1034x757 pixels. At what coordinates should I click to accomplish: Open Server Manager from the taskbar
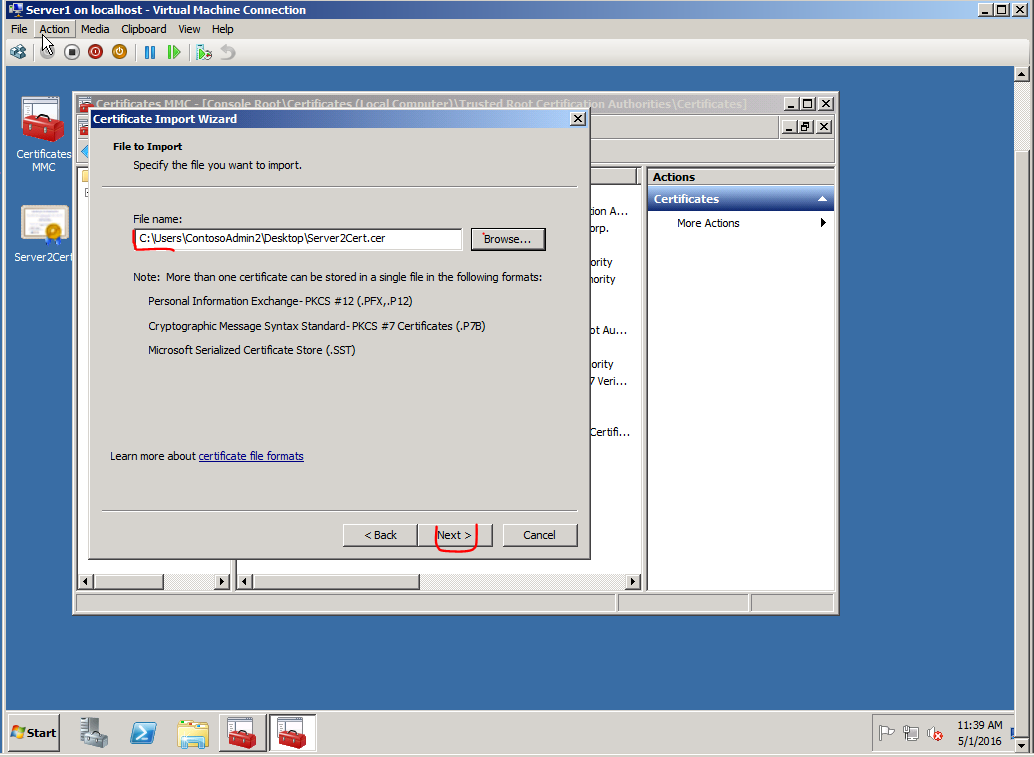click(x=94, y=733)
